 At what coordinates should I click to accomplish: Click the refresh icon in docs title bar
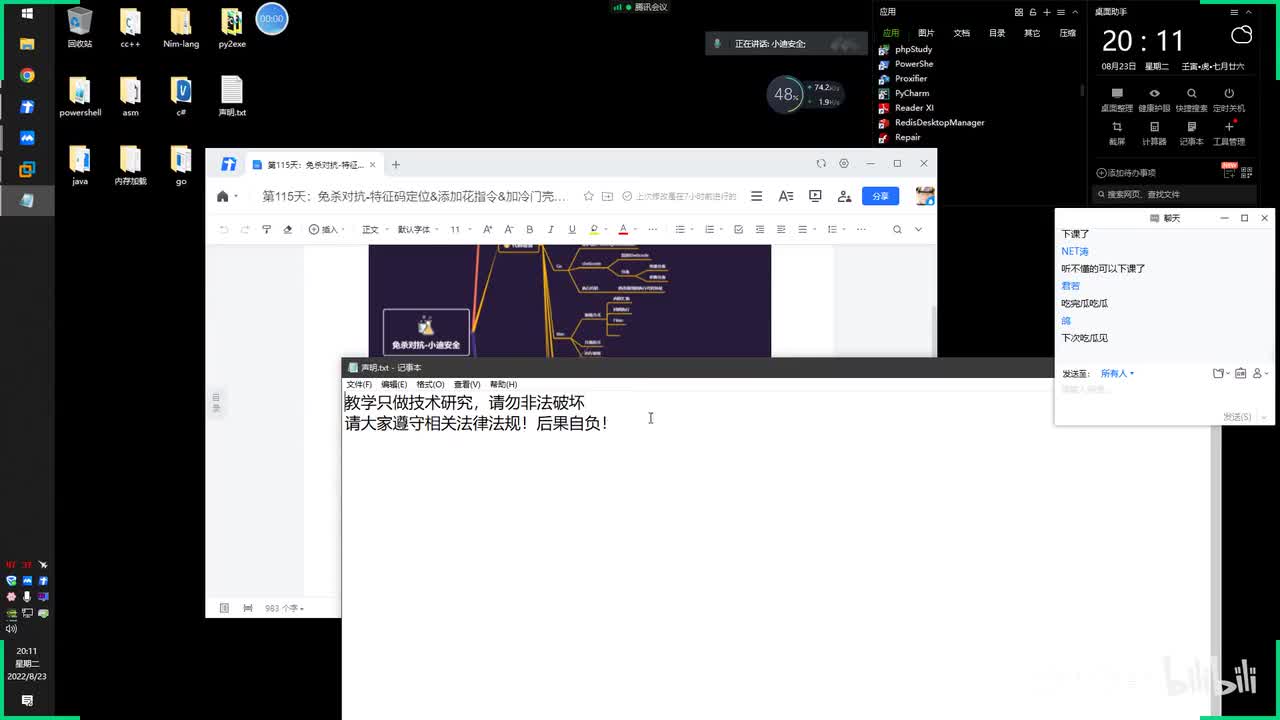pos(821,164)
